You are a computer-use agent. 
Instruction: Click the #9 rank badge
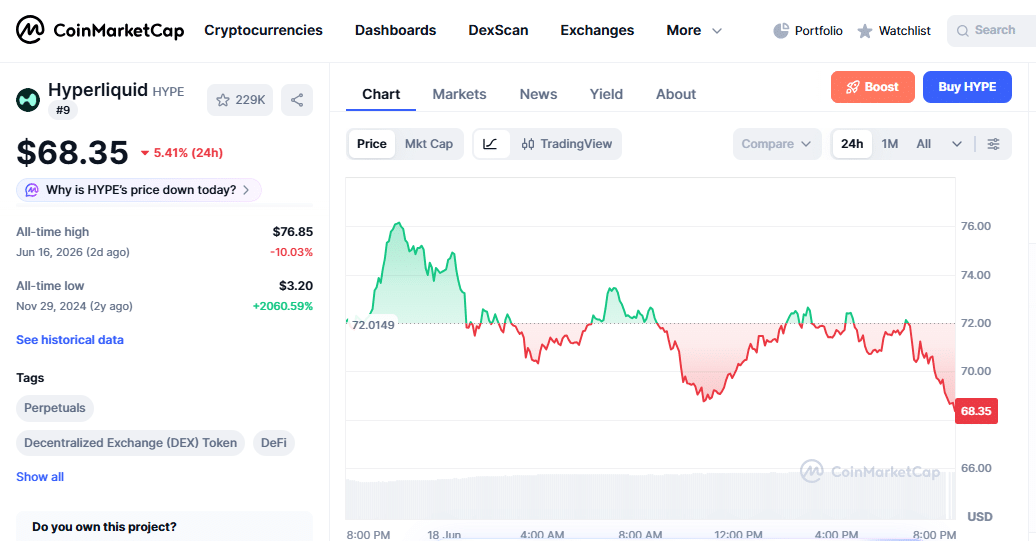63,110
